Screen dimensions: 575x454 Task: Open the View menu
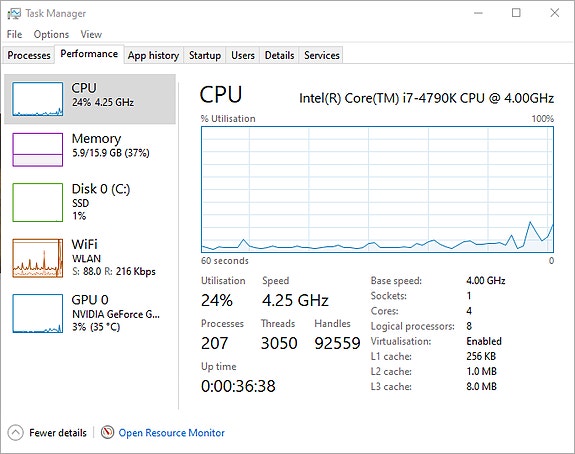pyautogui.click(x=91, y=34)
